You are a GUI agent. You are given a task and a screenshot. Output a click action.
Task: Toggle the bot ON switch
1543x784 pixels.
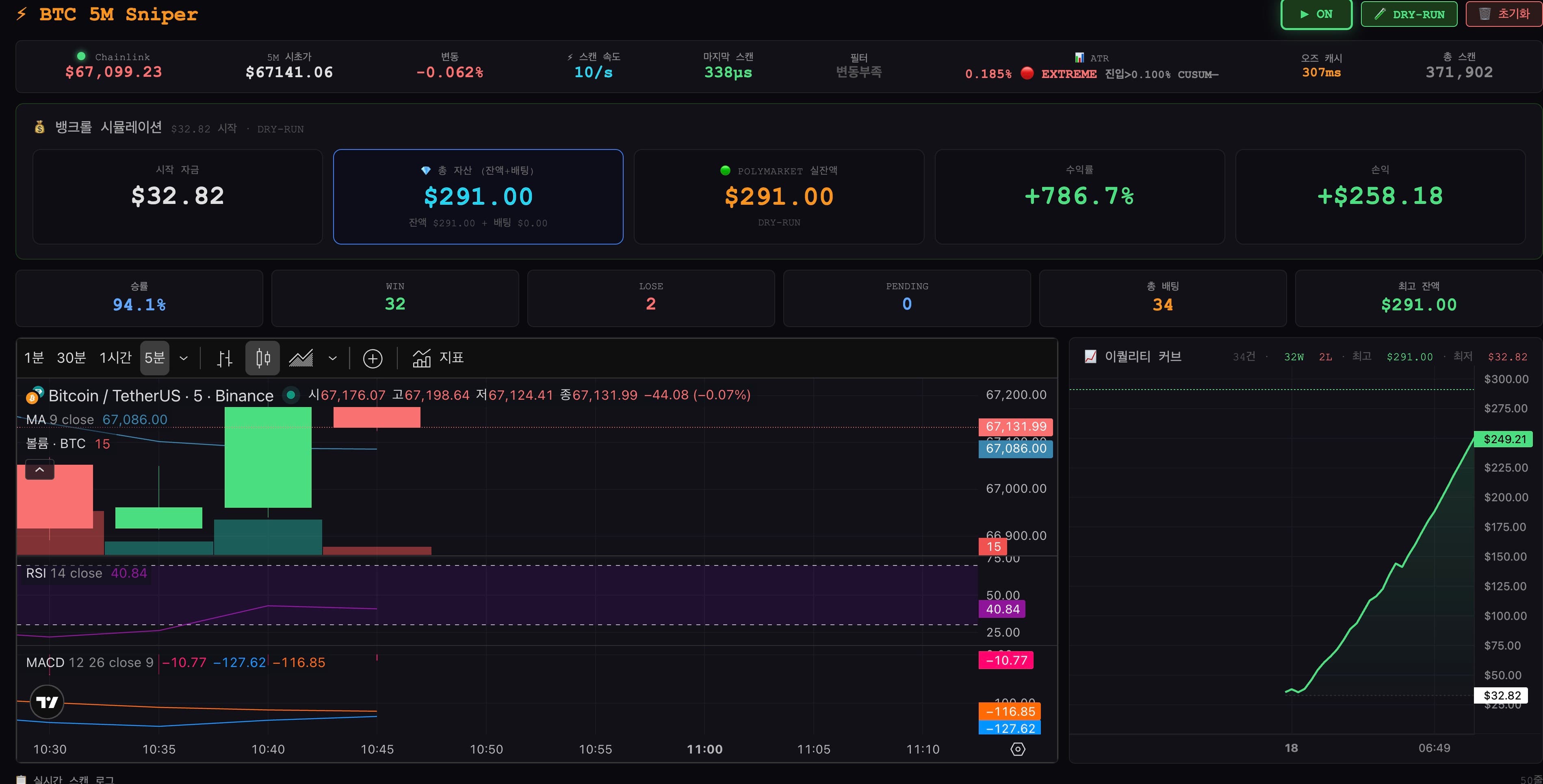[1316, 14]
